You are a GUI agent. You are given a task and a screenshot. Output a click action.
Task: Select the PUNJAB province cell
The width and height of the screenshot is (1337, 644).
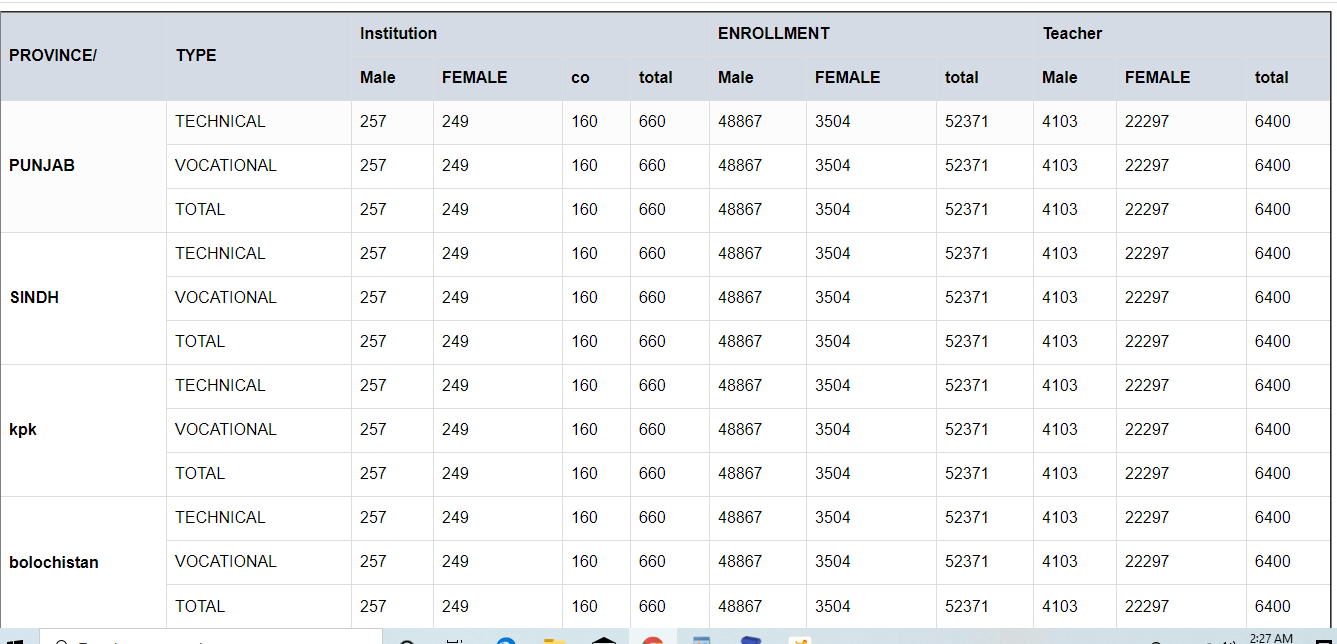tap(42, 166)
